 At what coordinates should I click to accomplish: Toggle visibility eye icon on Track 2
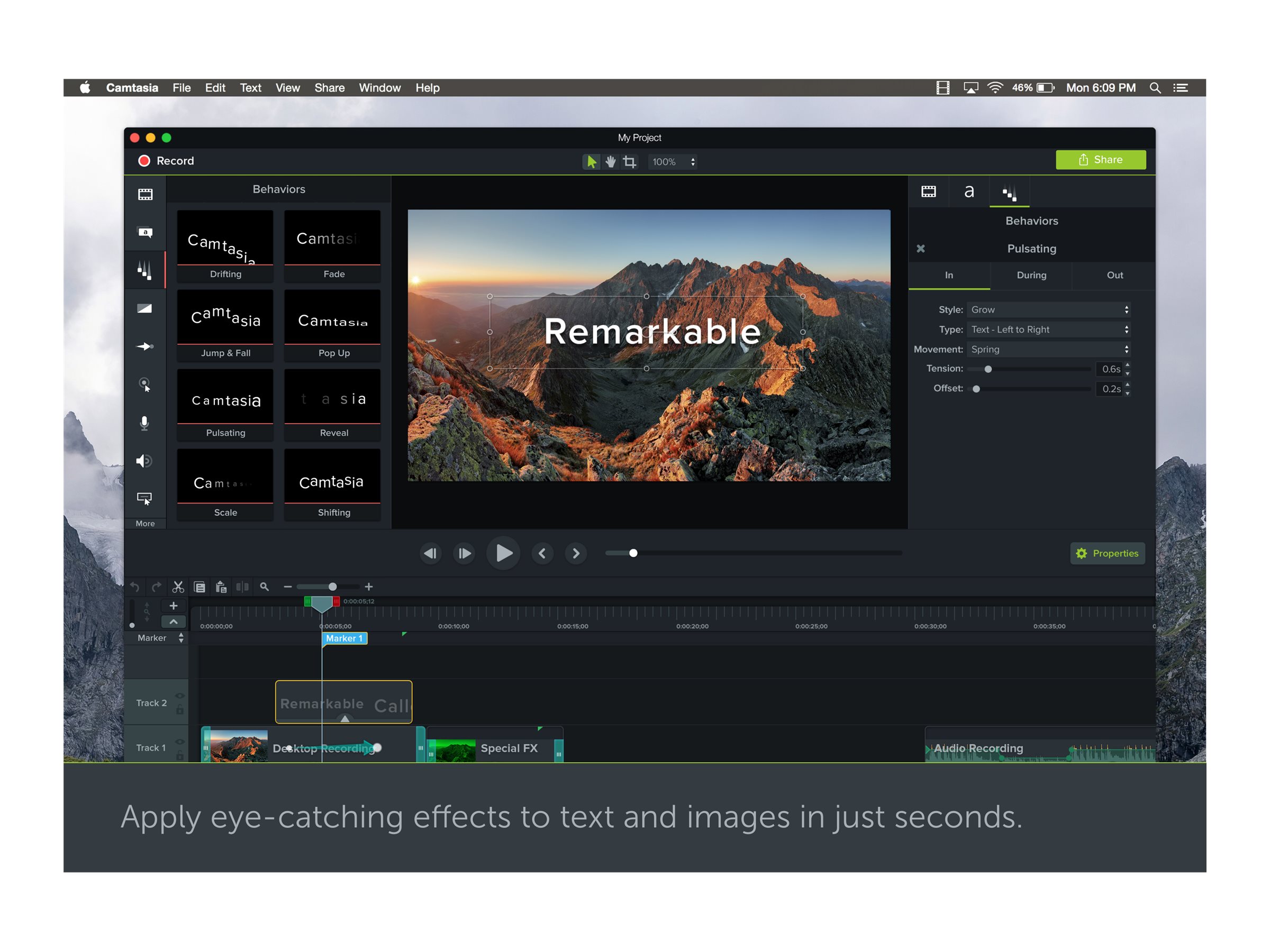(180, 696)
